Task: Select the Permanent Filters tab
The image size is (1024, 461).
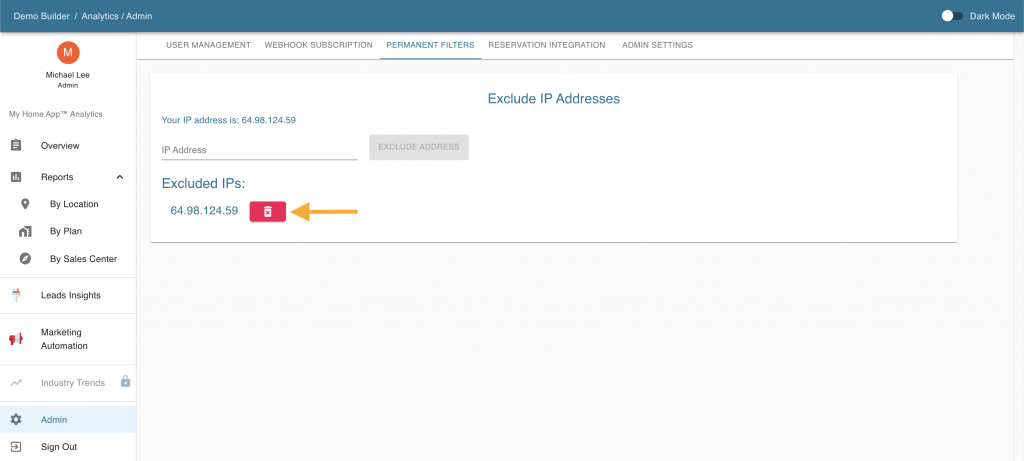Action: click(430, 45)
